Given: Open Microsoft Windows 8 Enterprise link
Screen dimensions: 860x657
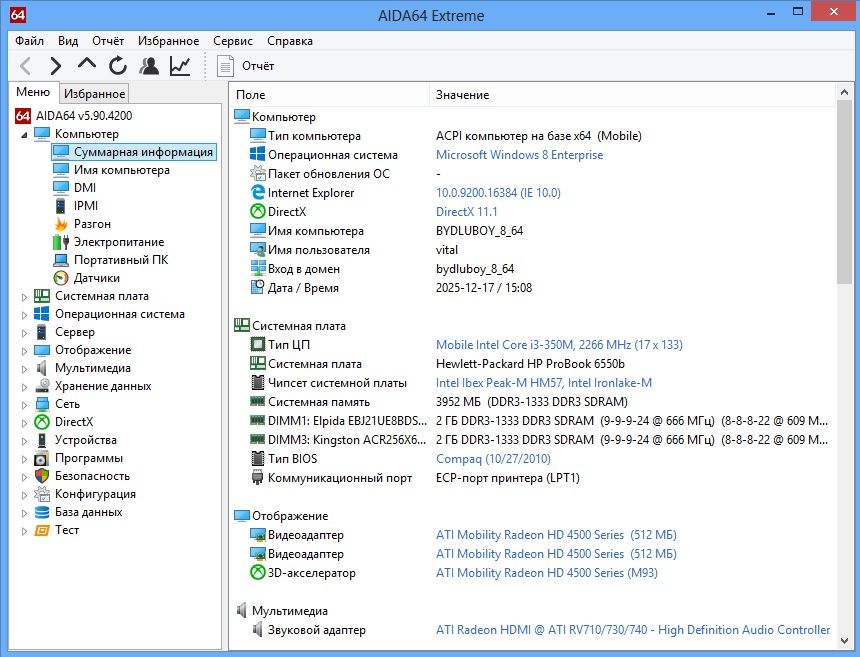Looking at the screenshot, I should [x=519, y=155].
